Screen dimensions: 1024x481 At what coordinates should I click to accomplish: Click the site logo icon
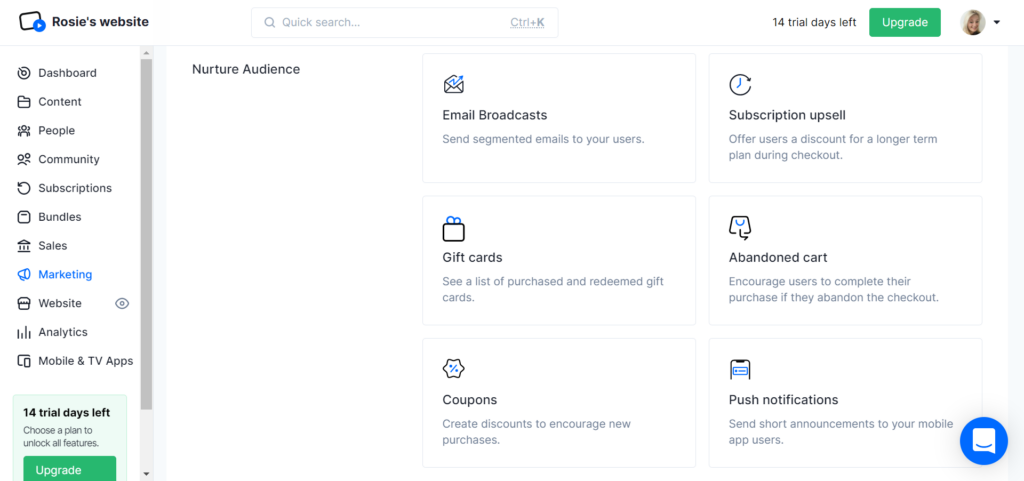(32, 21)
